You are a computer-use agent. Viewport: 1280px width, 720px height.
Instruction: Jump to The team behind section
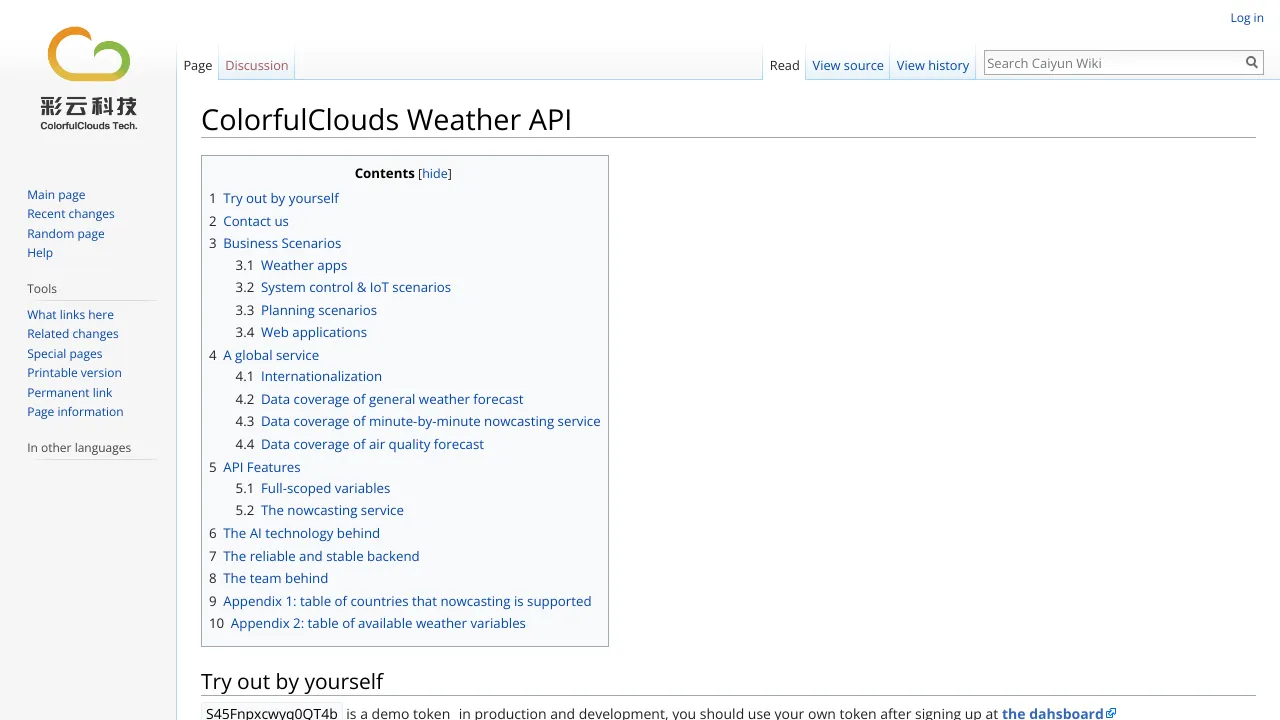tap(269, 578)
